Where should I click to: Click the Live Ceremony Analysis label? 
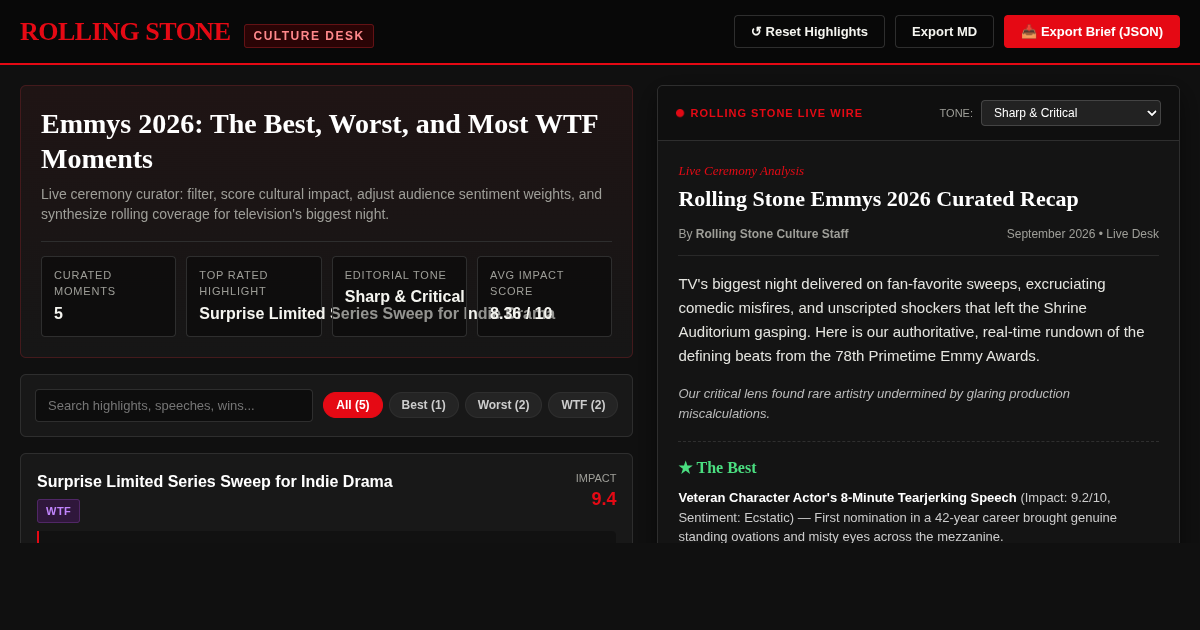click(741, 171)
